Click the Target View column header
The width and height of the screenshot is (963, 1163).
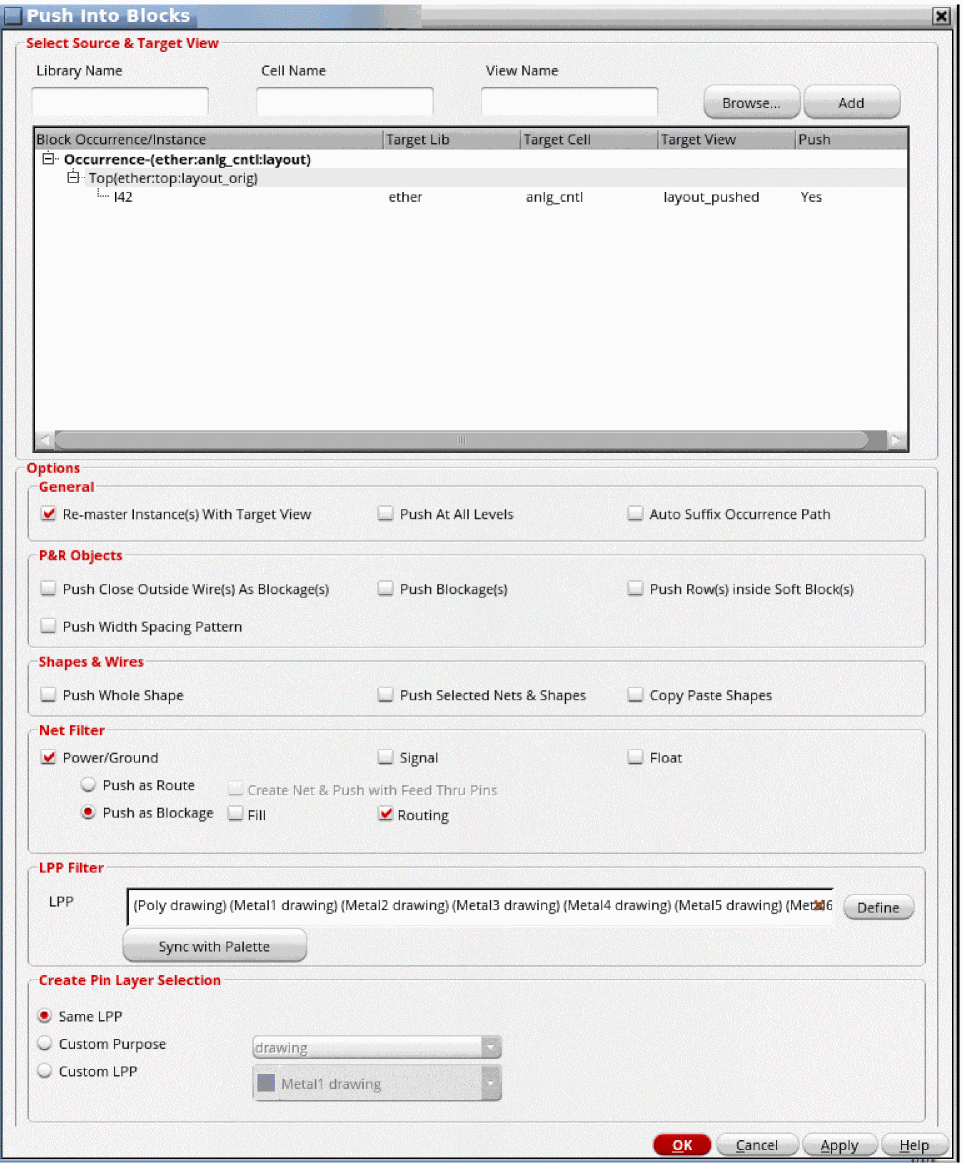tap(726, 139)
